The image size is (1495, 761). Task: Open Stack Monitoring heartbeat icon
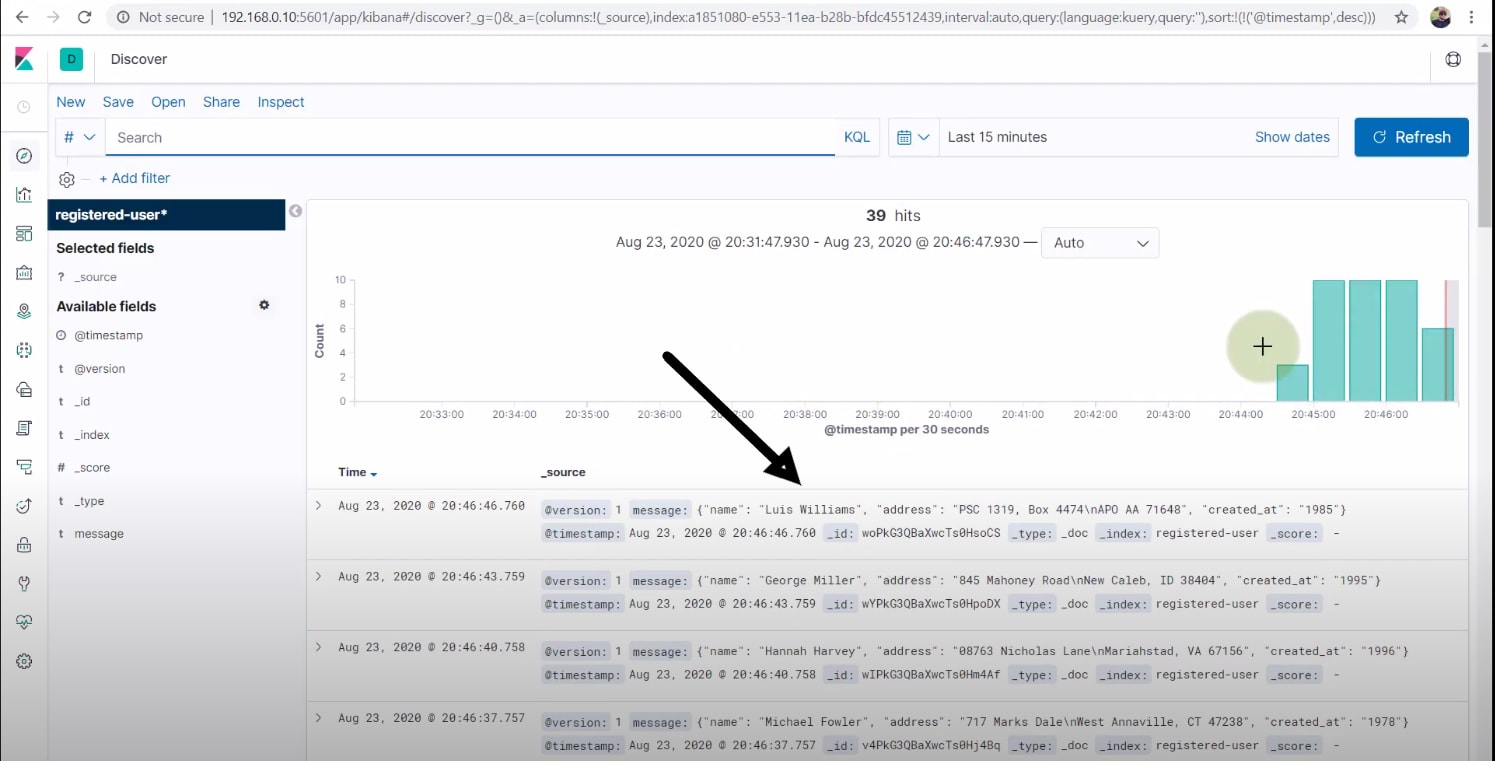tap(23, 620)
